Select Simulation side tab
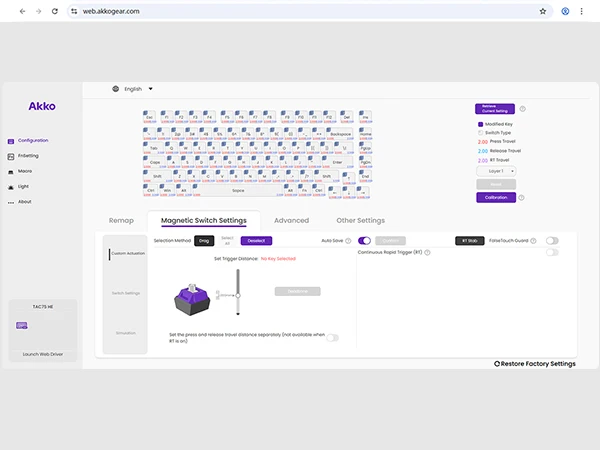600x450 pixels. 126,333
